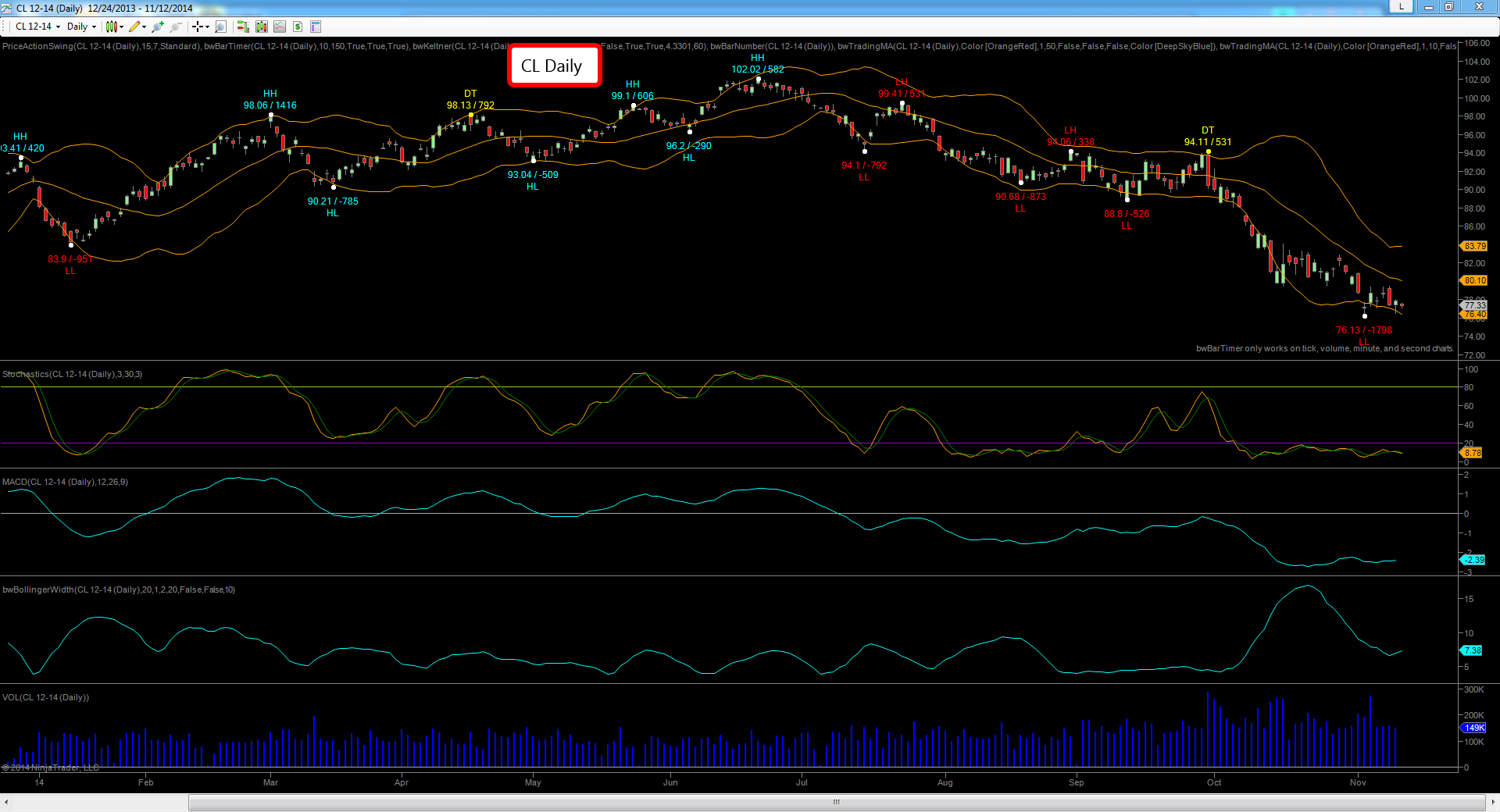Click the volume 149K value marker

[1473, 728]
